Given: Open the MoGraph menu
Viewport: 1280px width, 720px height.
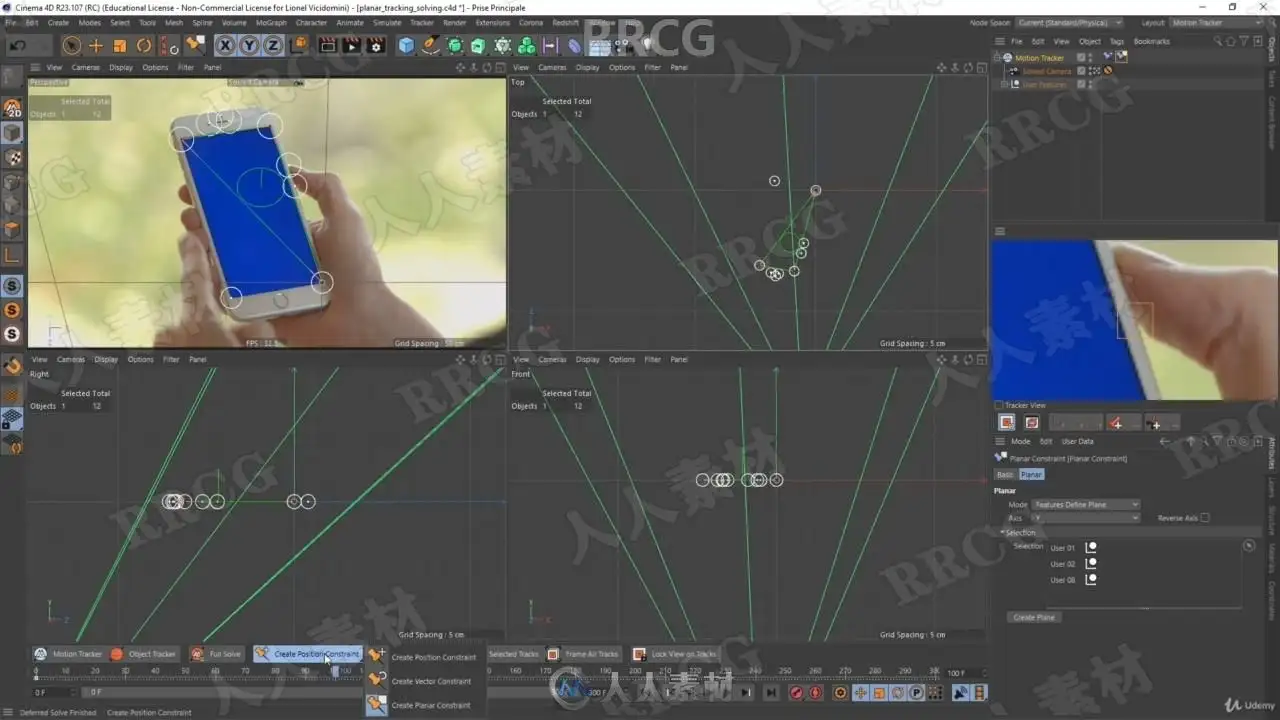Looking at the screenshot, I should coord(271,22).
